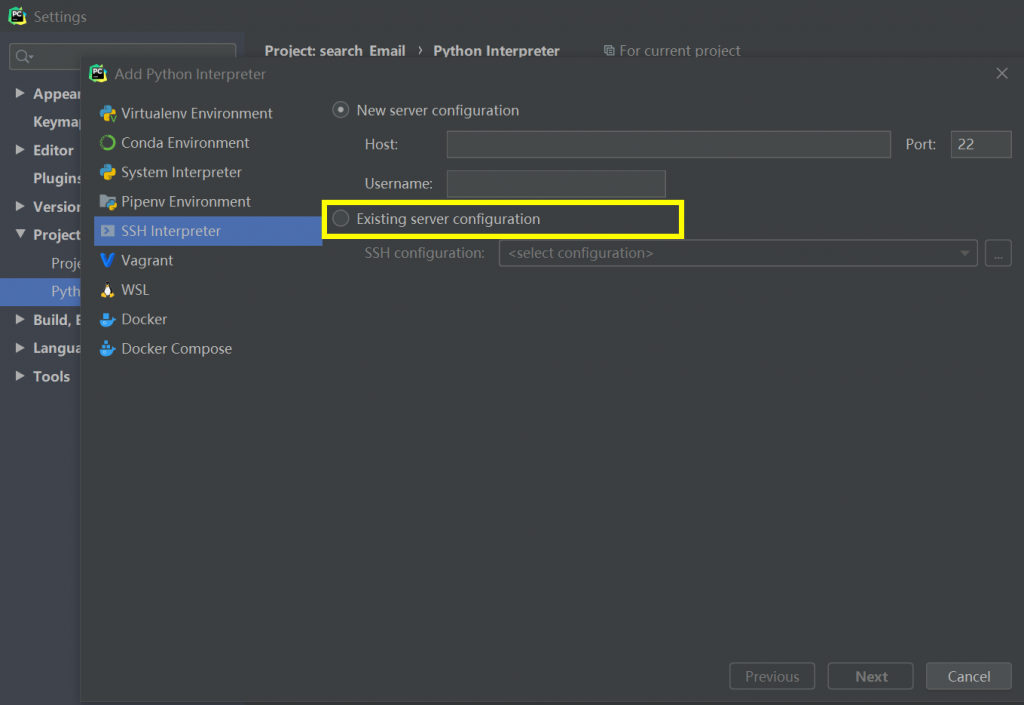The height and width of the screenshot is (705, 1024).
Task: Open Plugins in Settings tree
Action: coord(57,178)
